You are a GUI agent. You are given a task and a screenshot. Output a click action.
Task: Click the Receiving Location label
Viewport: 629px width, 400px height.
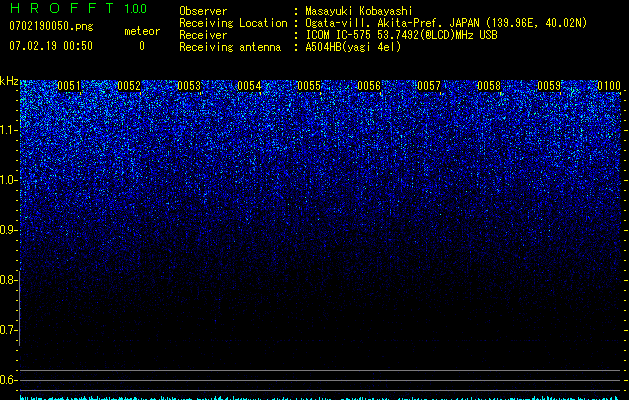(x=233, y=23)
